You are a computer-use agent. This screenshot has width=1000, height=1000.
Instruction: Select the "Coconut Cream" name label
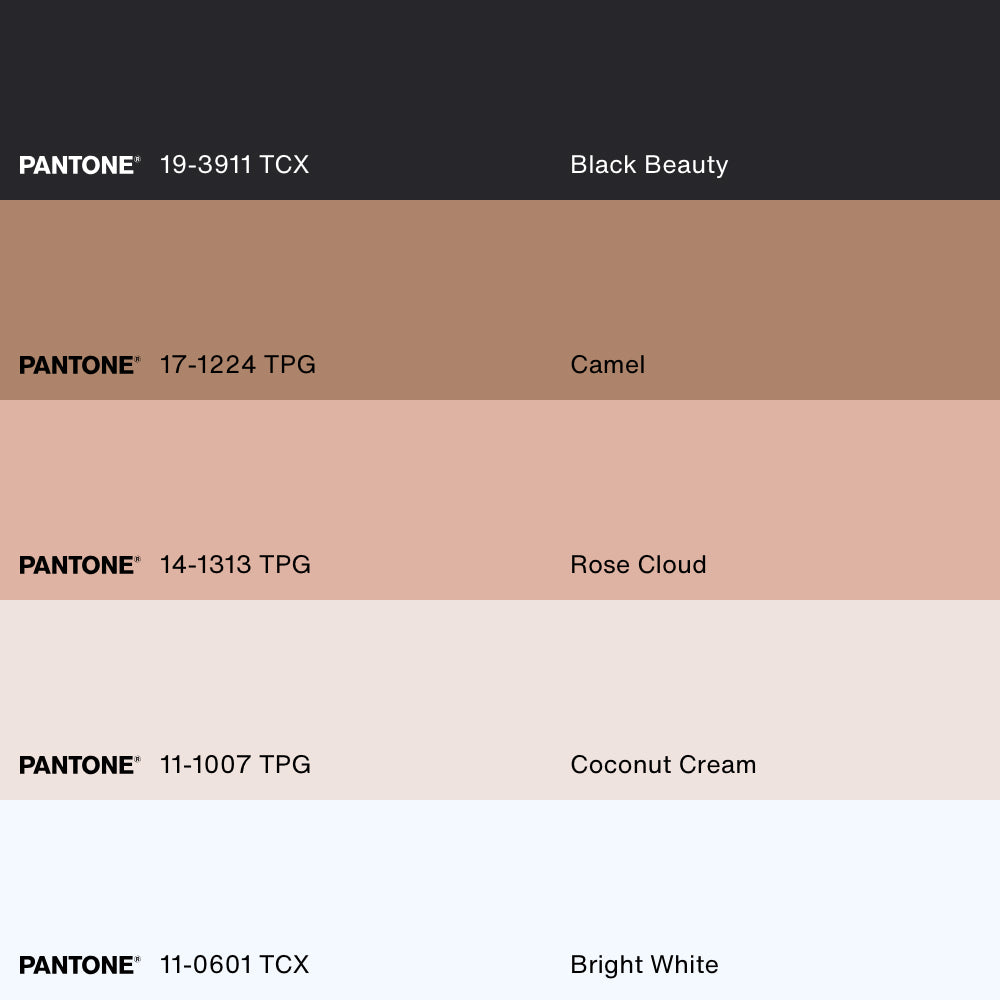click(x=663, y=765)
